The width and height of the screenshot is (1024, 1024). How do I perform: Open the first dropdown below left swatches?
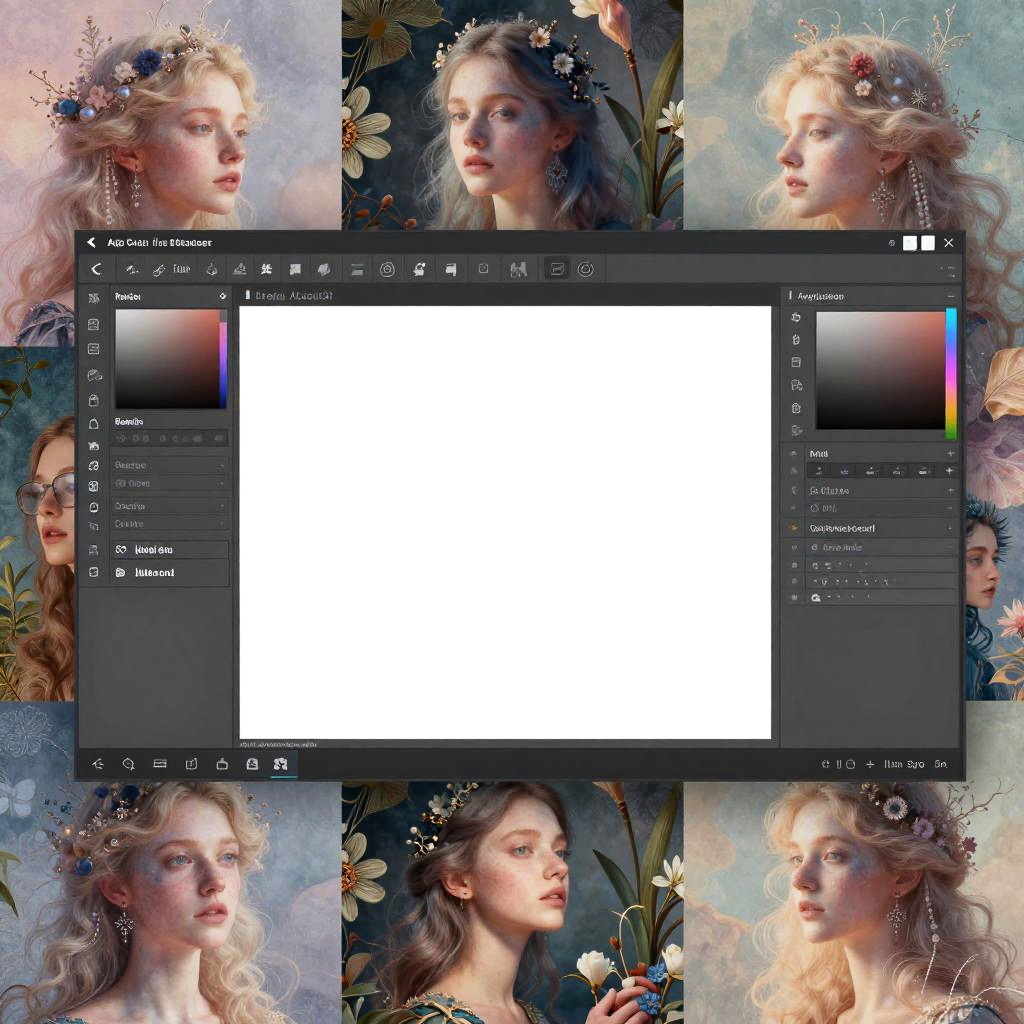pos(169,465)
